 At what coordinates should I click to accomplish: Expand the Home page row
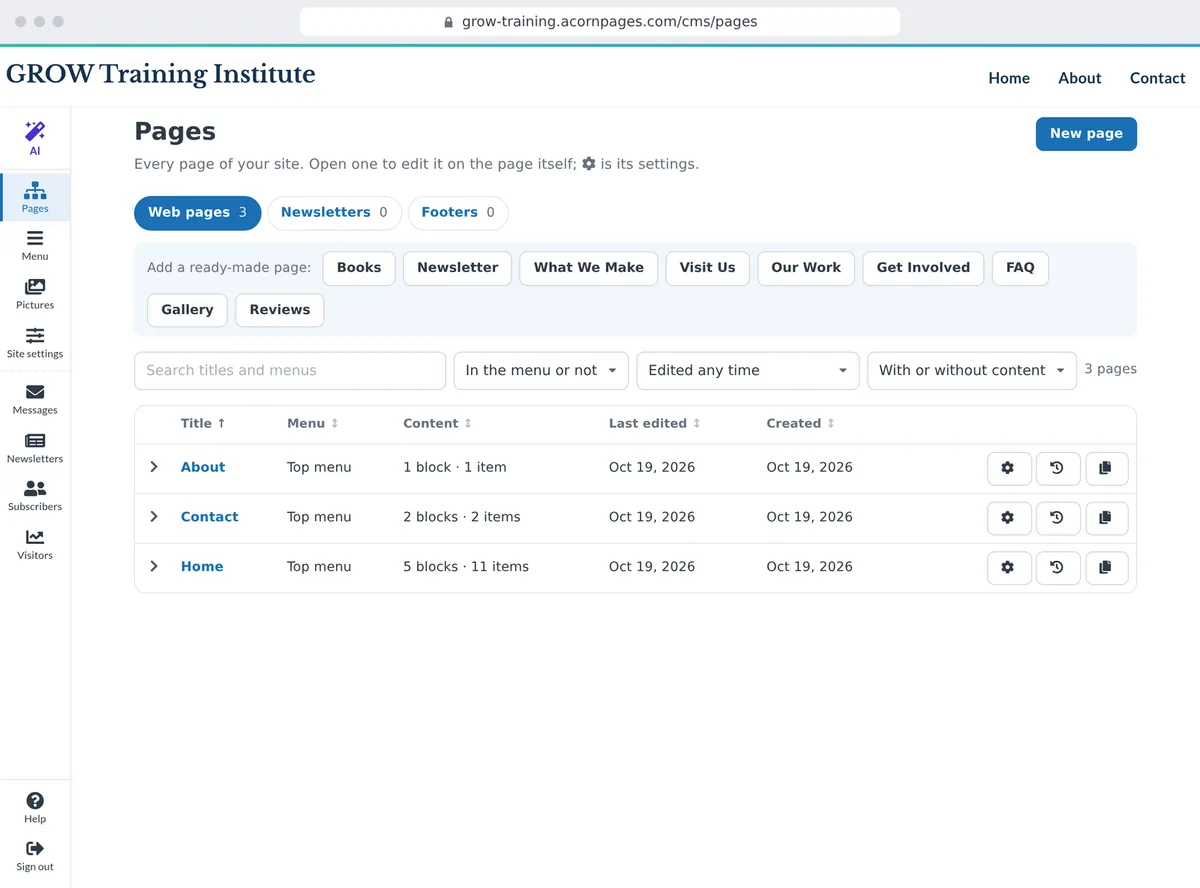154,566
